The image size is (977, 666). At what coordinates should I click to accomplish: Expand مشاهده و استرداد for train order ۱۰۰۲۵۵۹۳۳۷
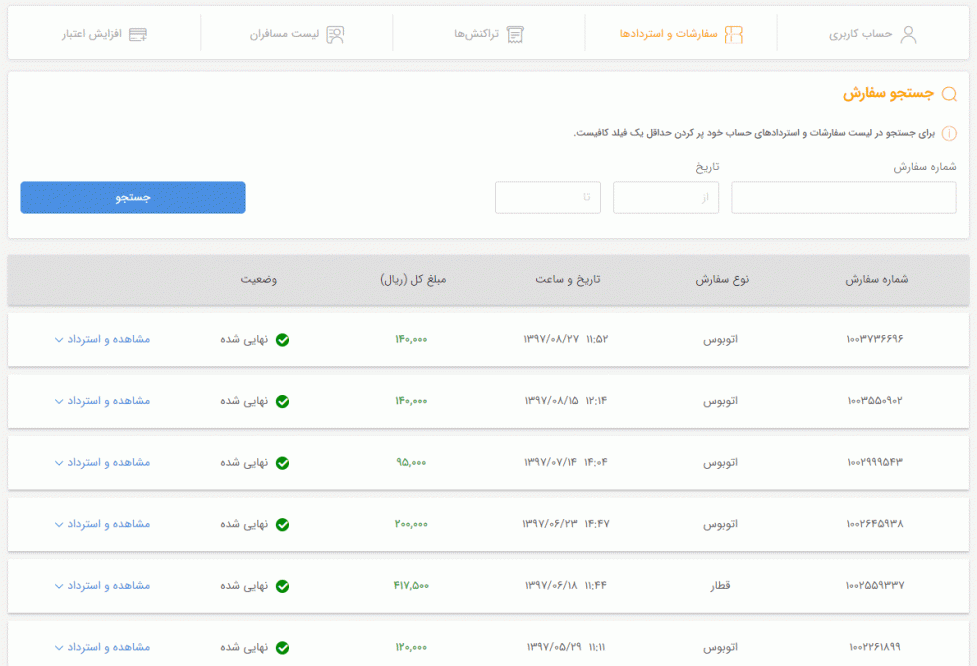[102, 586]
